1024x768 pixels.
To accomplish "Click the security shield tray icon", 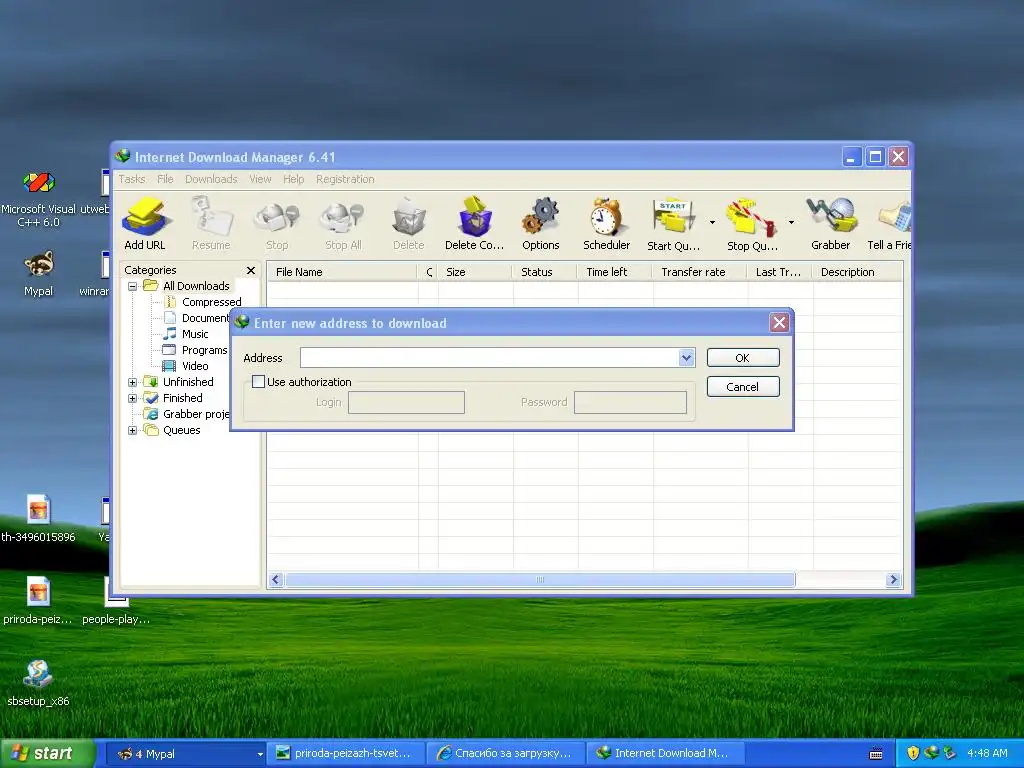I will (x=913, y=753).
